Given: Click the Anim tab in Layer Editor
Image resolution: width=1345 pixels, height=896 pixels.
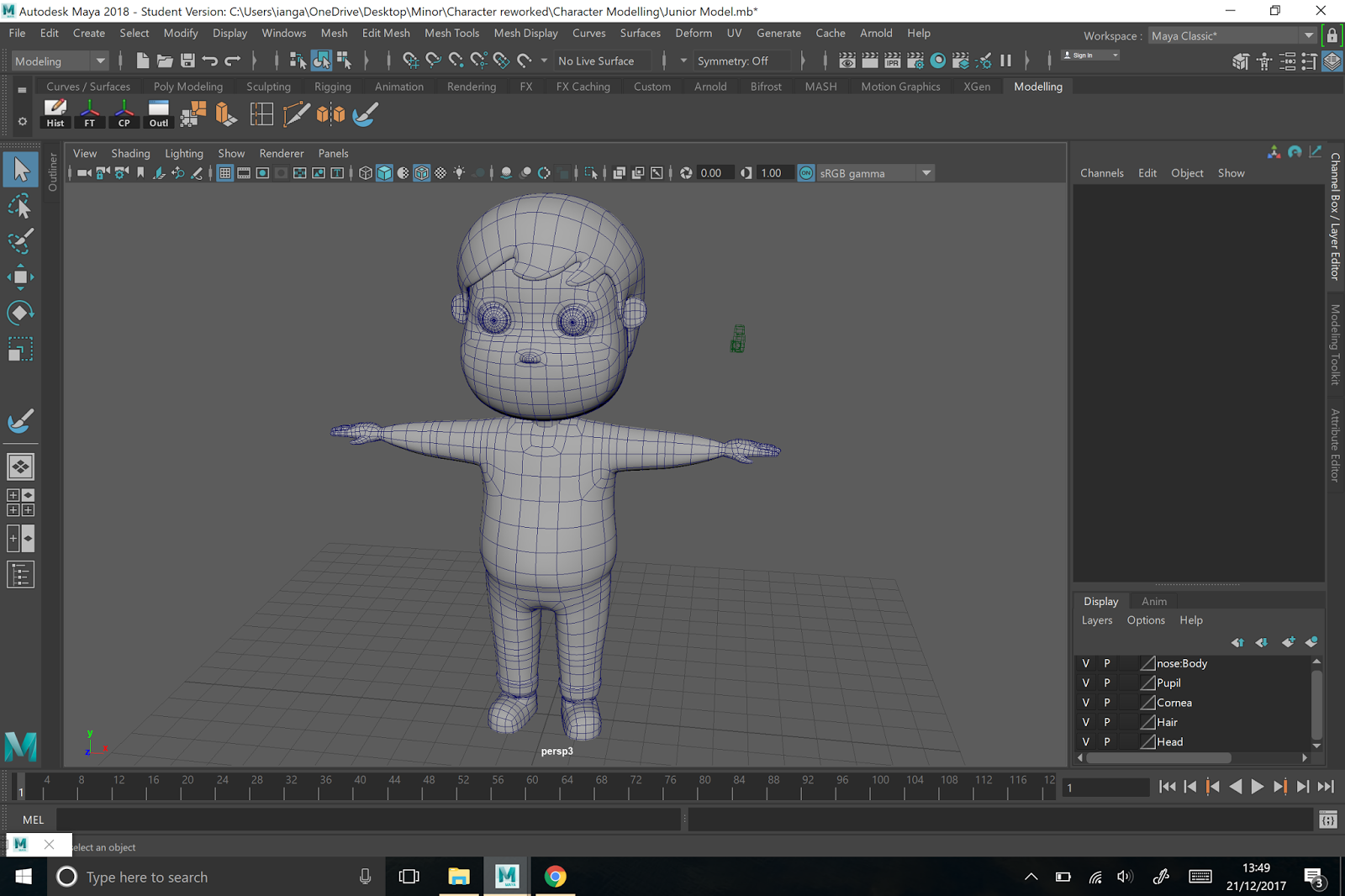Looking at the screenshot, I should coord(1152,601).
